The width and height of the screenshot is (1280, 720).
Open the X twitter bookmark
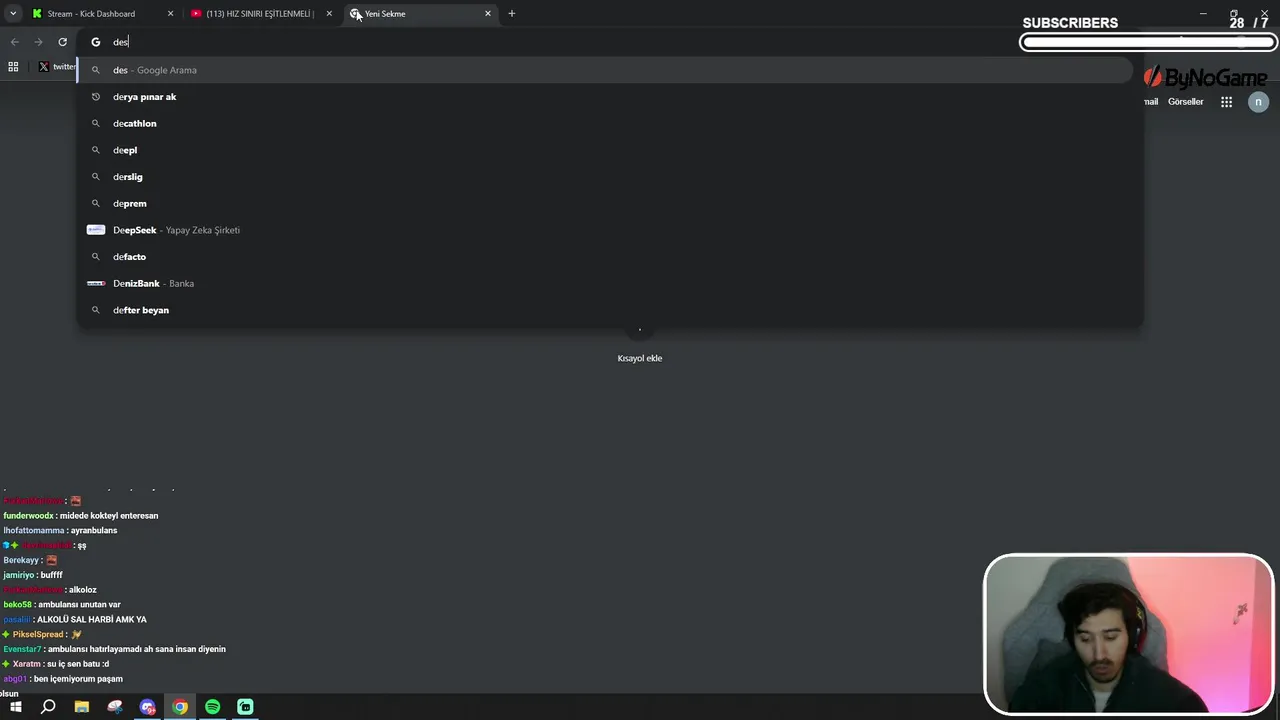(x=56, y=67)
